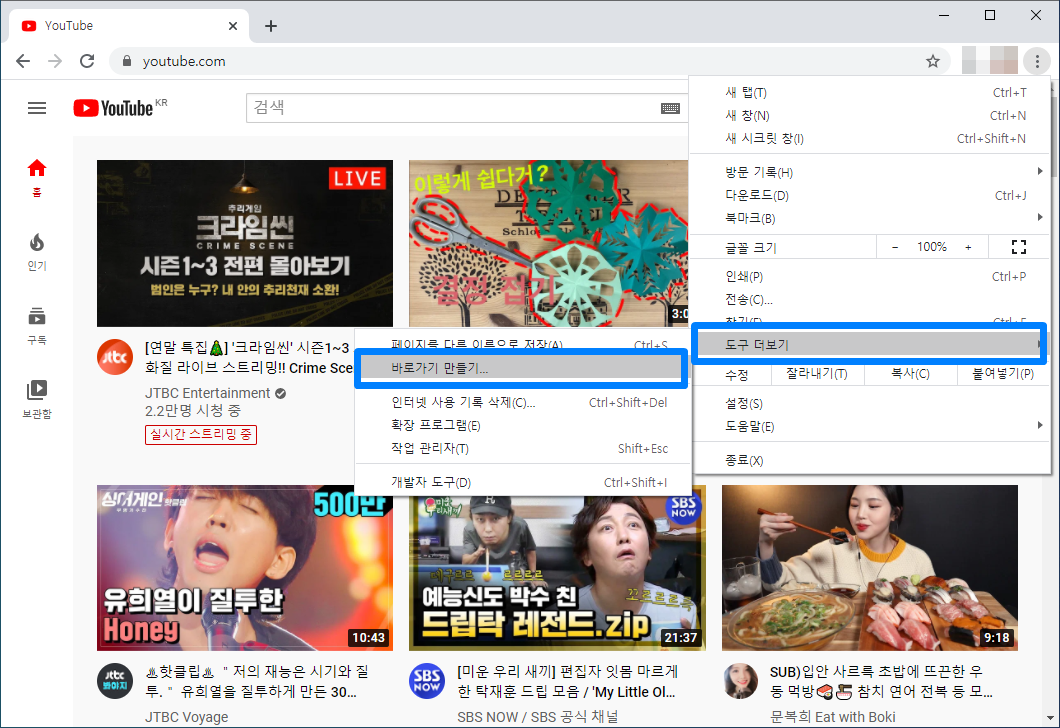1060x728 pixels.
Task: Open the on-screen keyboard in search box
Action: pos(670,108)
